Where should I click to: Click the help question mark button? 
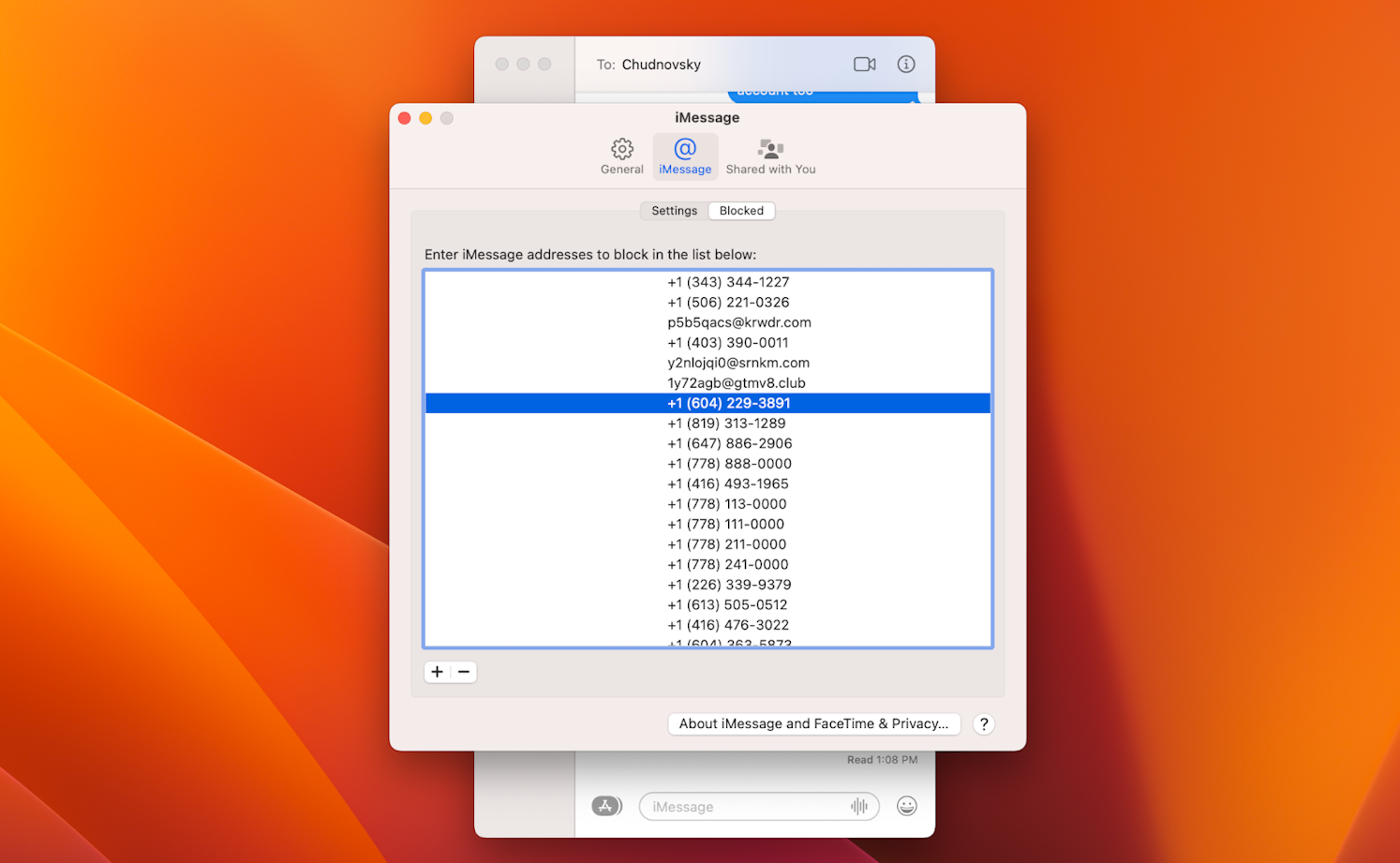[983, 723]
